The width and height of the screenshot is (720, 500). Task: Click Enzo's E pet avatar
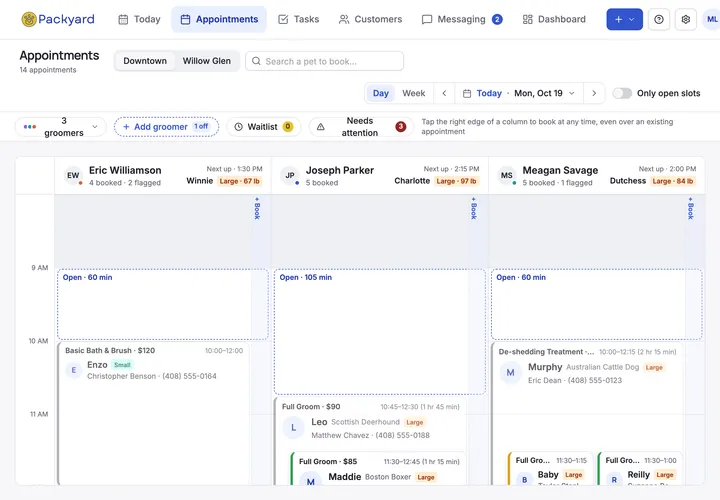[73, 370]
